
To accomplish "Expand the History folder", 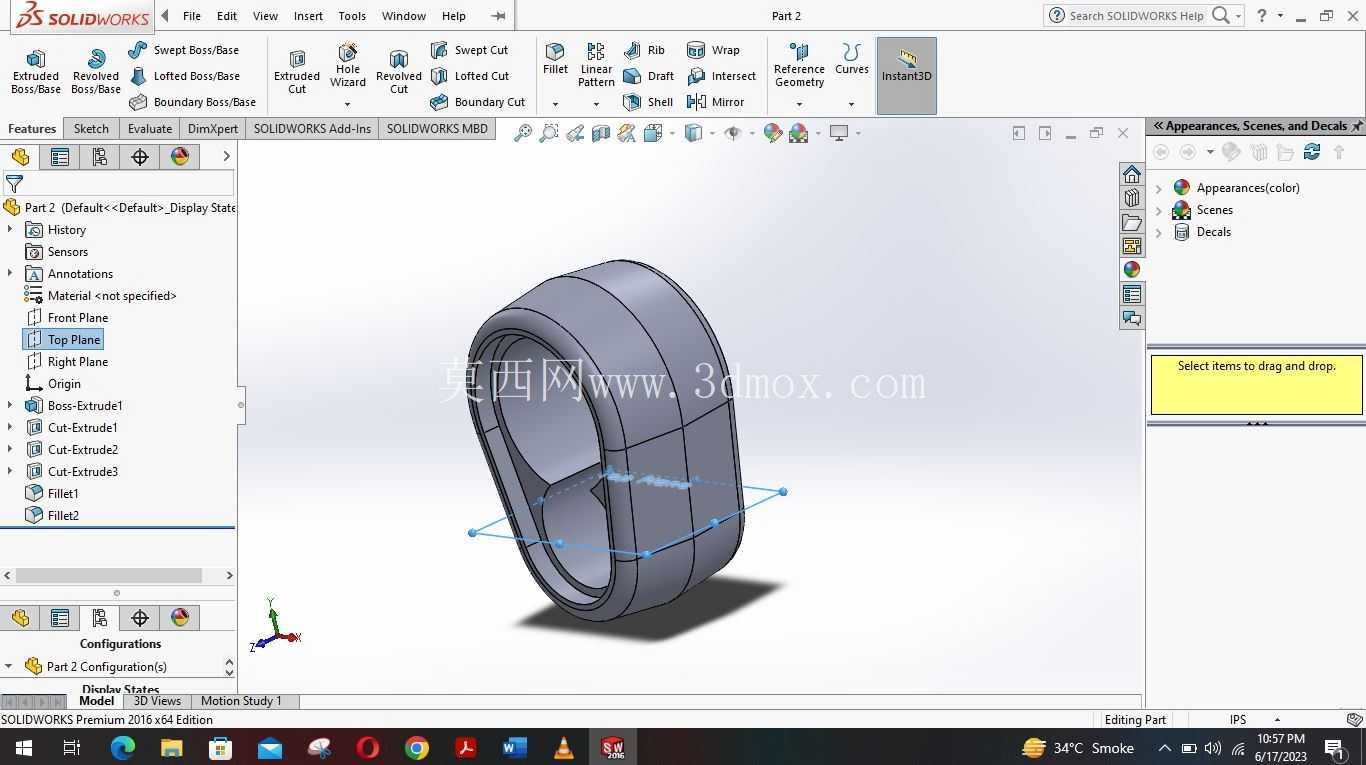I will 10,230.
